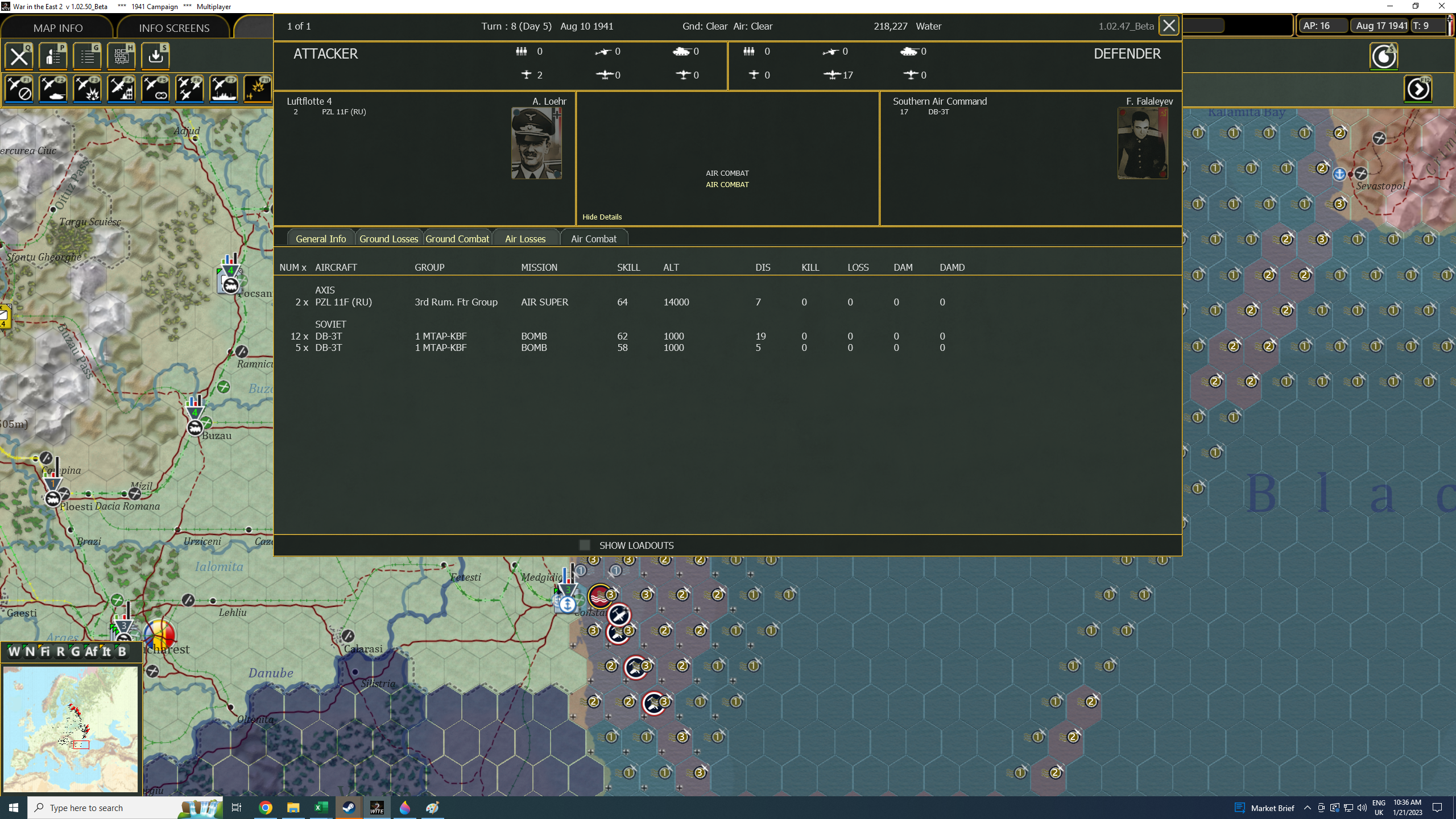
Task: Open Google Chrome from the taskbar
Action: (266, 808)
